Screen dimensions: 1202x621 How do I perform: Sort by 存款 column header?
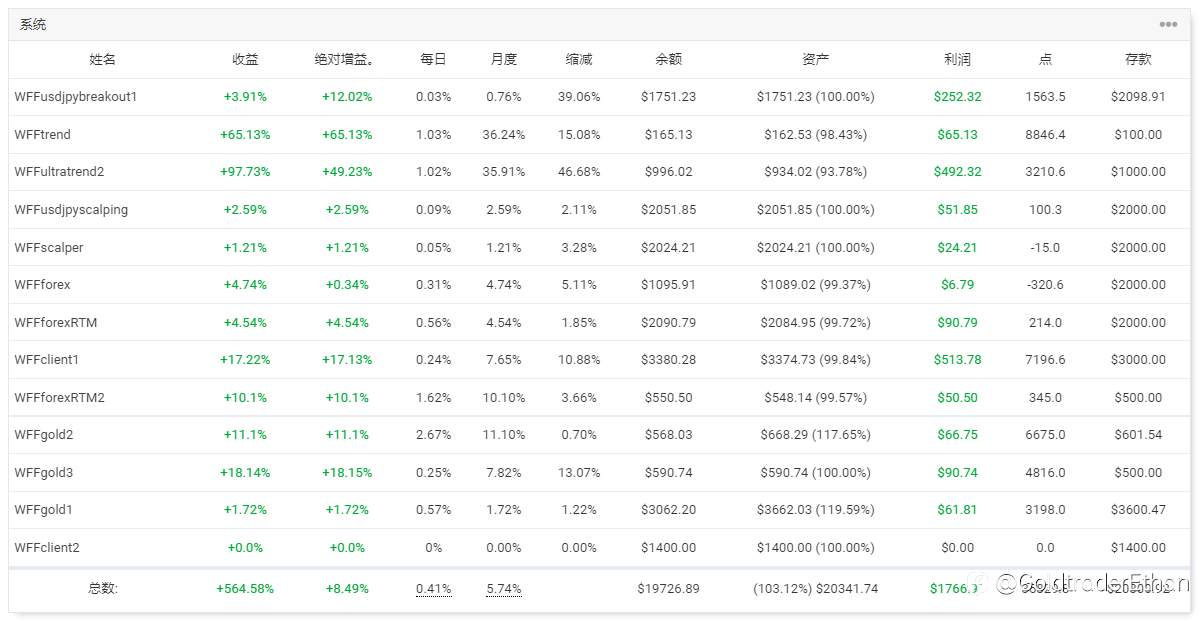(1138, 60)
